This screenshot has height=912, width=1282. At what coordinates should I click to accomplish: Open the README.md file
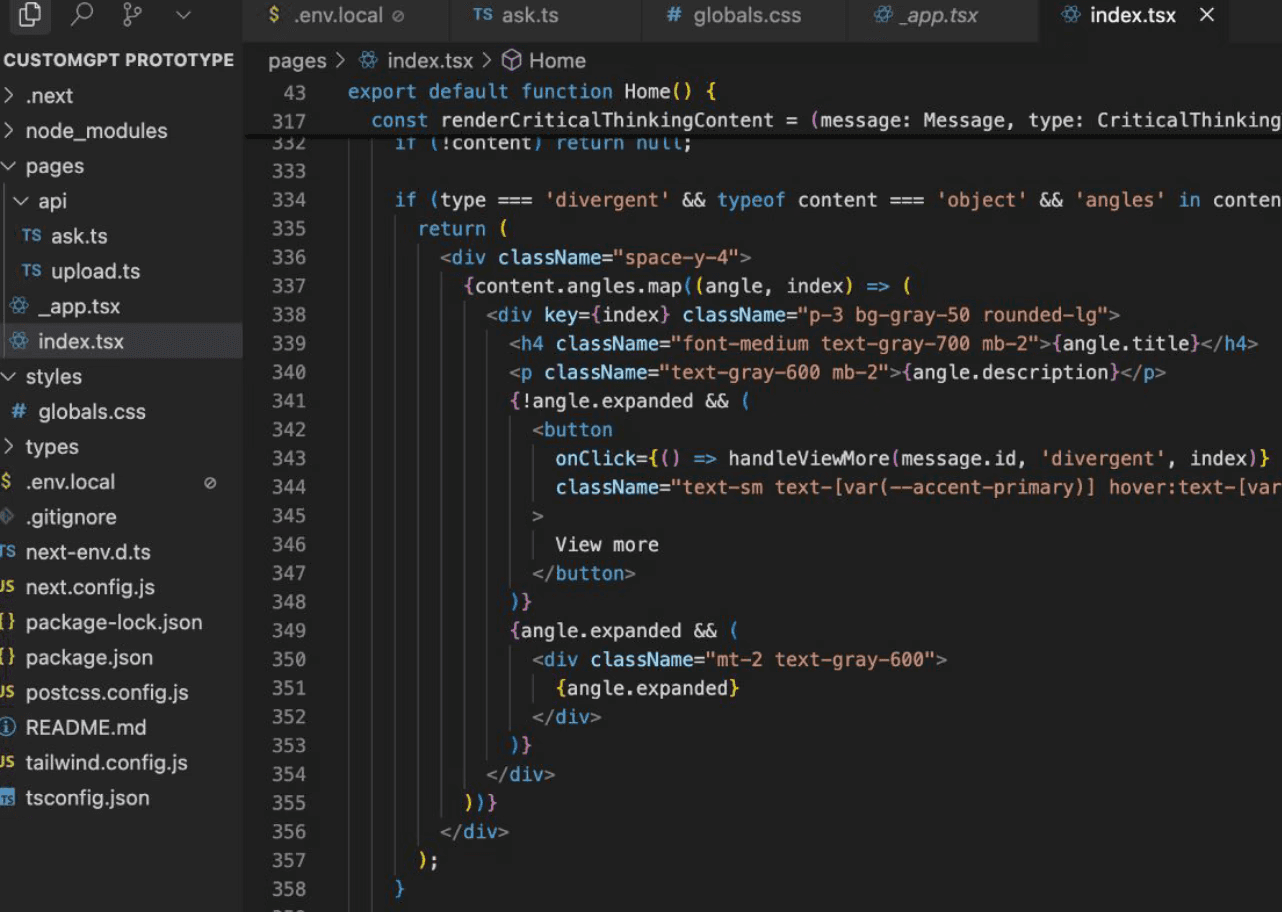(85, 727)
